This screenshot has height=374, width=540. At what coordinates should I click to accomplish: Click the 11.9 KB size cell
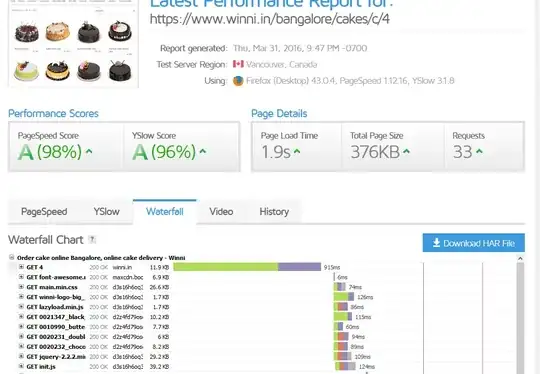(159, 267)
